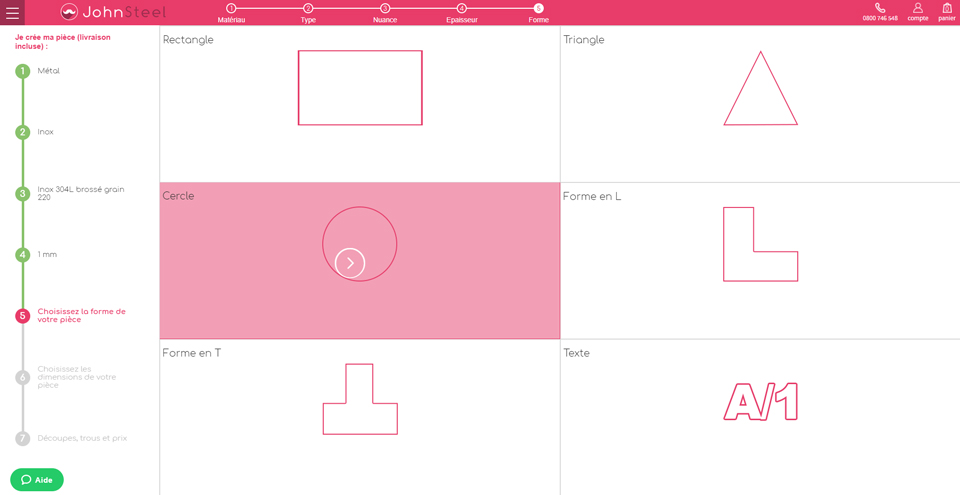Screen dimensions: 960x495
Task: Click step 3 Inox 304L brossé
Action: (23, 193)
